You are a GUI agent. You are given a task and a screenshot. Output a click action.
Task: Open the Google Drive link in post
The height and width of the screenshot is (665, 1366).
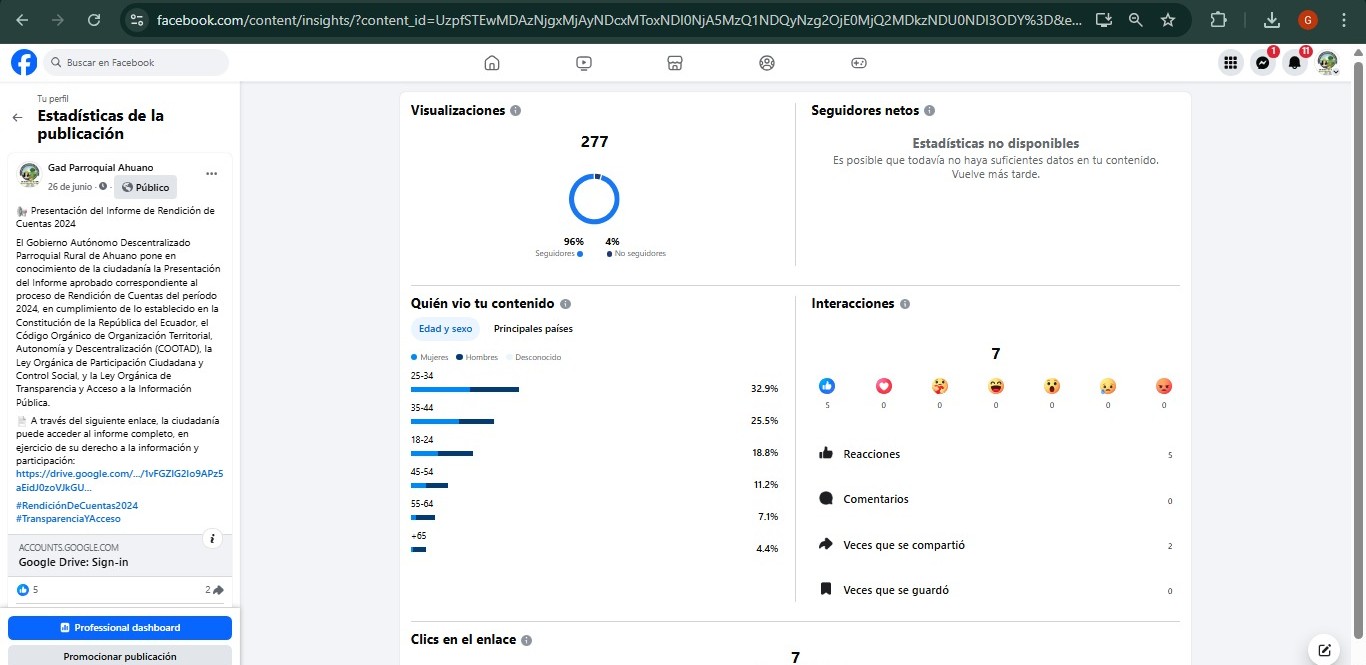click(x=119, y=480)
